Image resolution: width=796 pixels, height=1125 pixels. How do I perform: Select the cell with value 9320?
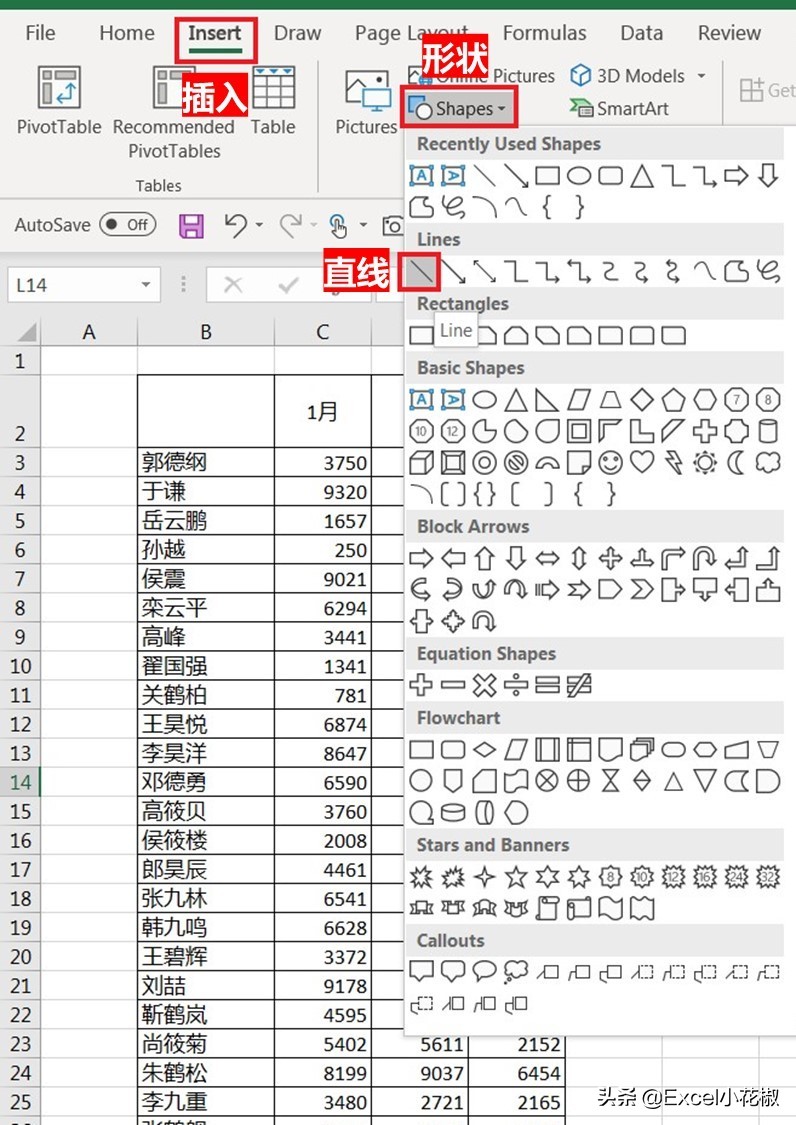[x=322, y=491]
